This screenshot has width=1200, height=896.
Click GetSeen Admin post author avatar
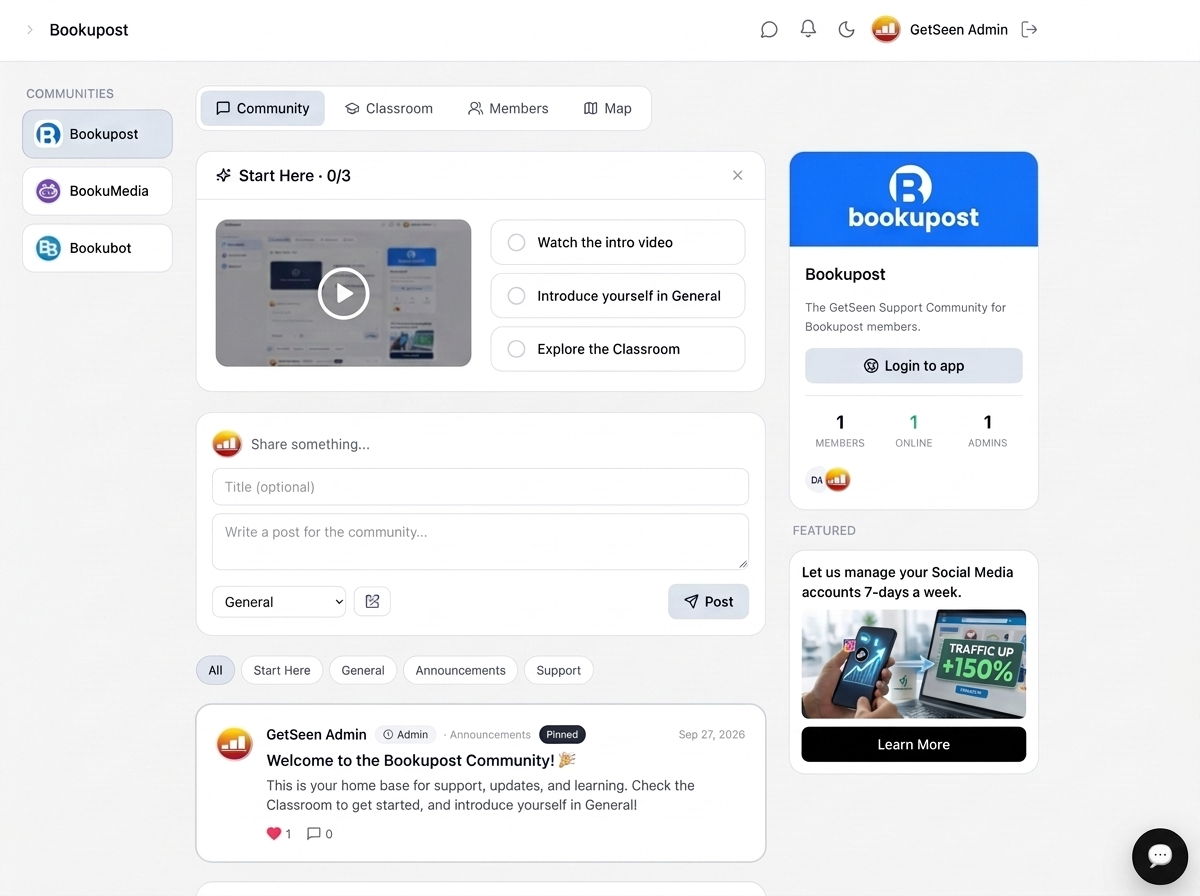[x=234, y=743]
